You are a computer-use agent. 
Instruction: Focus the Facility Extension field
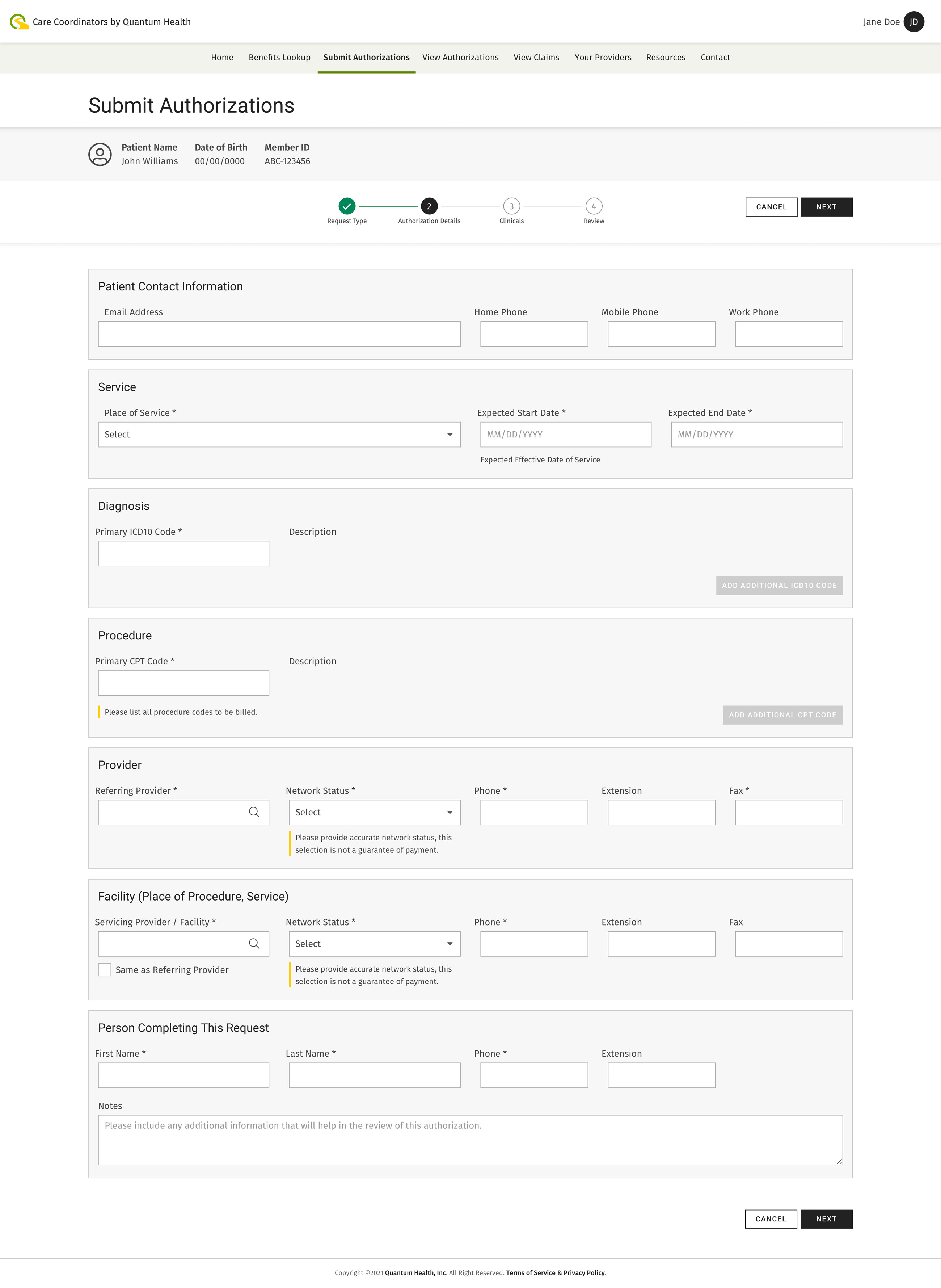pyautogui.click(x=661, y=944)
